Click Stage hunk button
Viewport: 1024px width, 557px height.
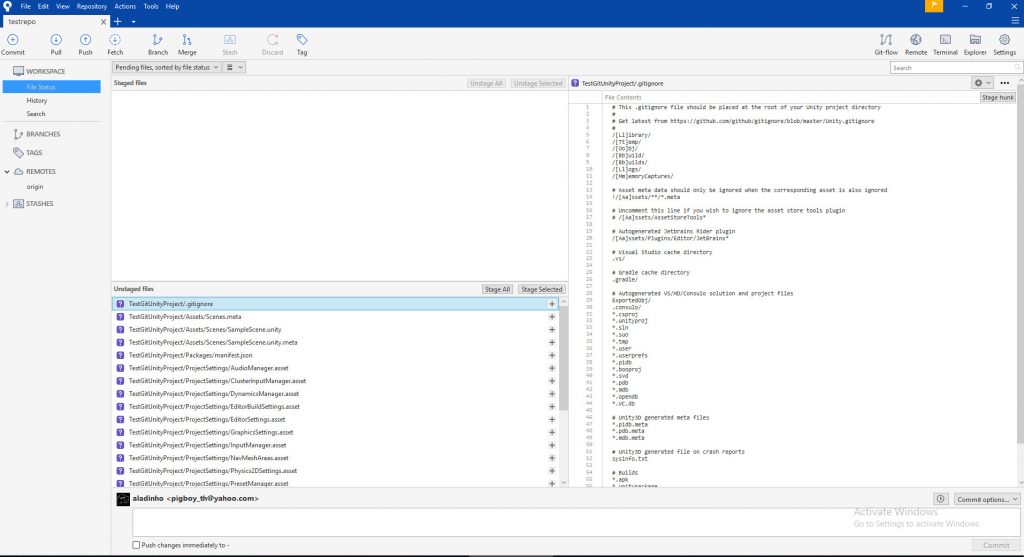pyautogui.click(x=998, y=97)
